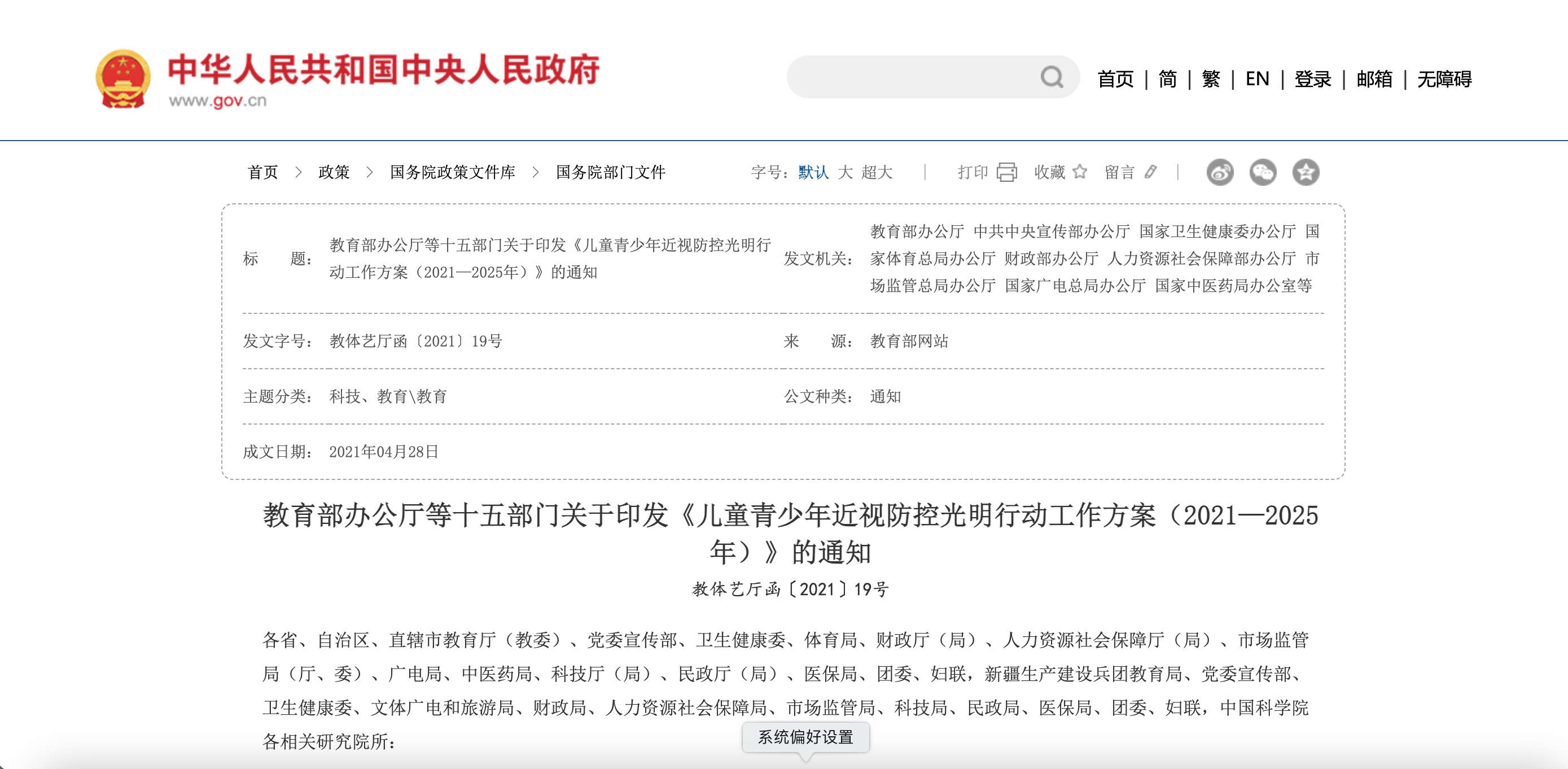Click the document number under the headline
Screen dimensions: 1568x769
tap(790, 589)
